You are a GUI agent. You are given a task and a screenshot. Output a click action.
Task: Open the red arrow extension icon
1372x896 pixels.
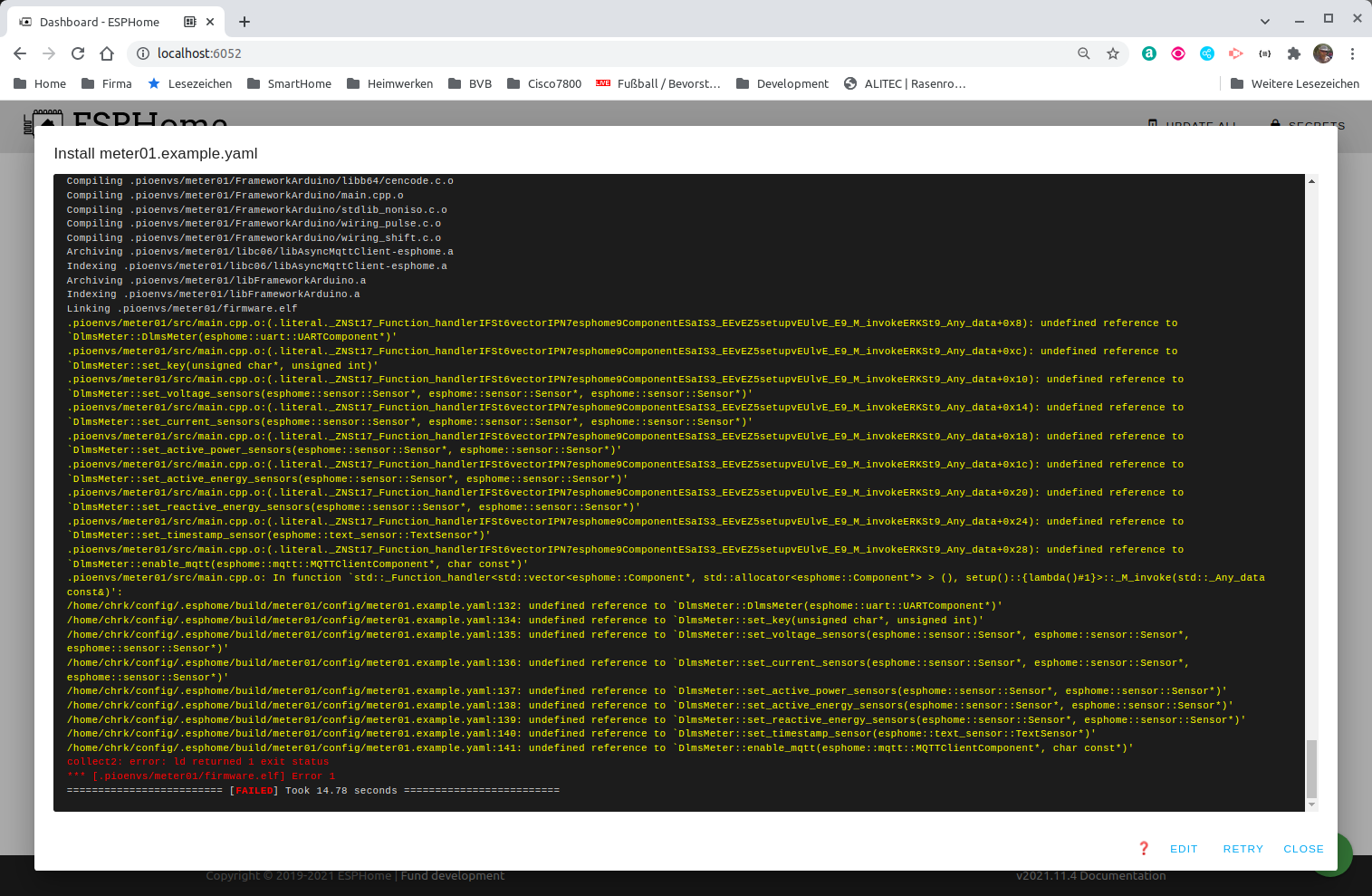(1236, 53)
